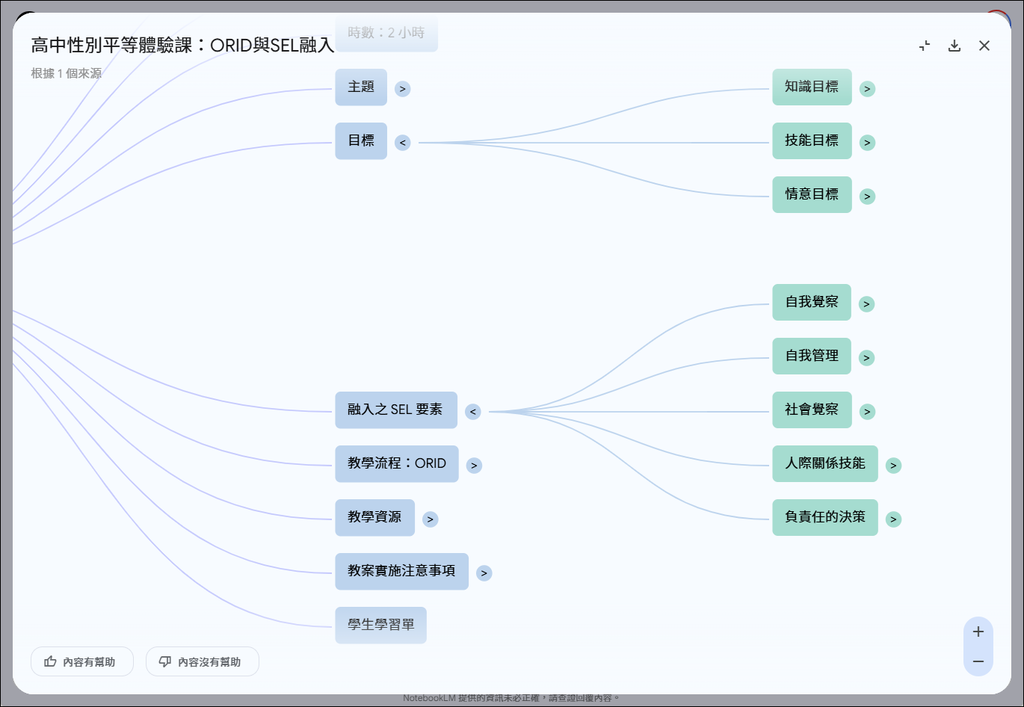Screen dimensions: 1024x707
Task: Mark content as not helpful (內容沒有幫助)
Action: (x=202, y=661)
